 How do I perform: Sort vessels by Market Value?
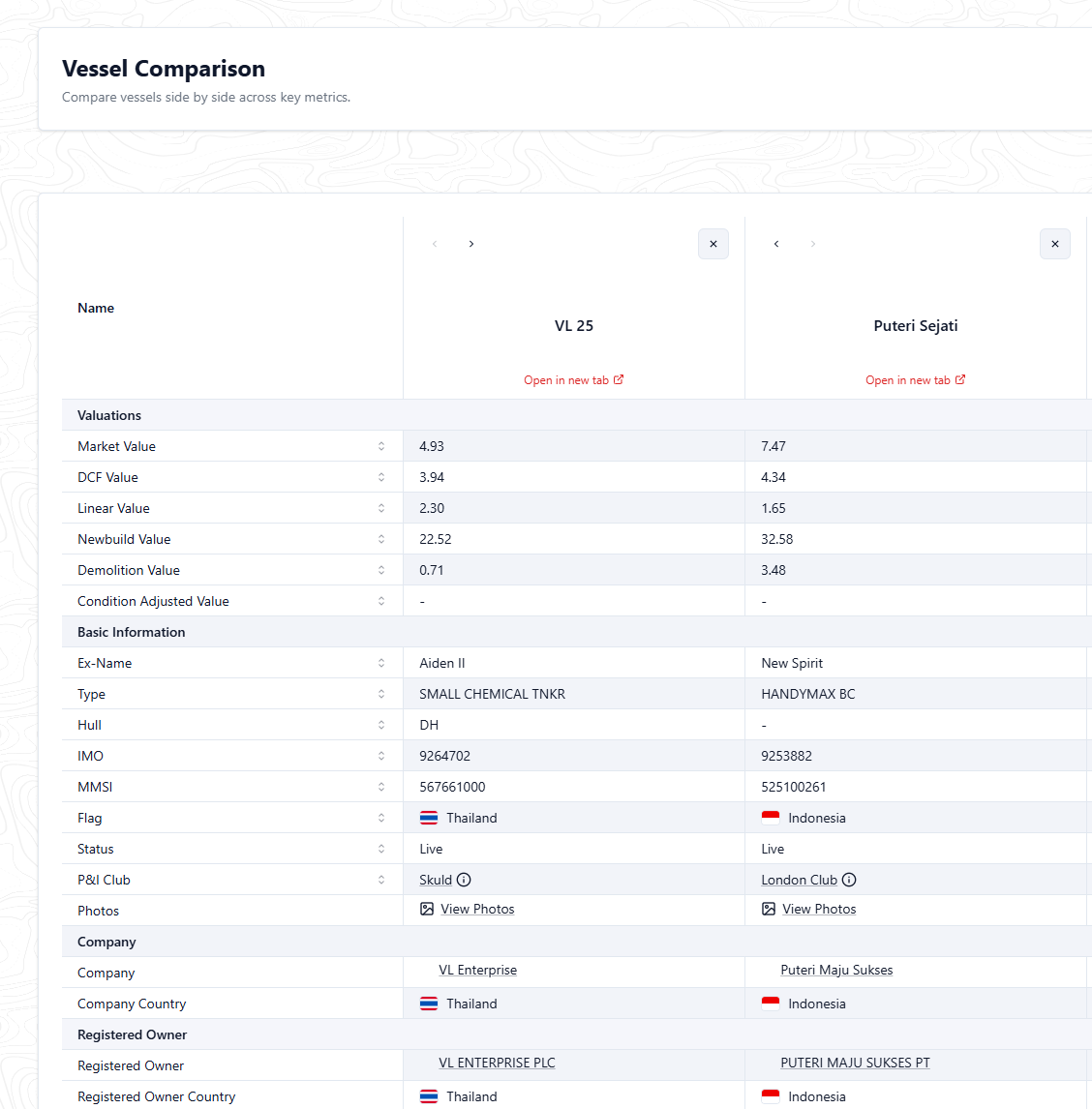pos(381,446)
